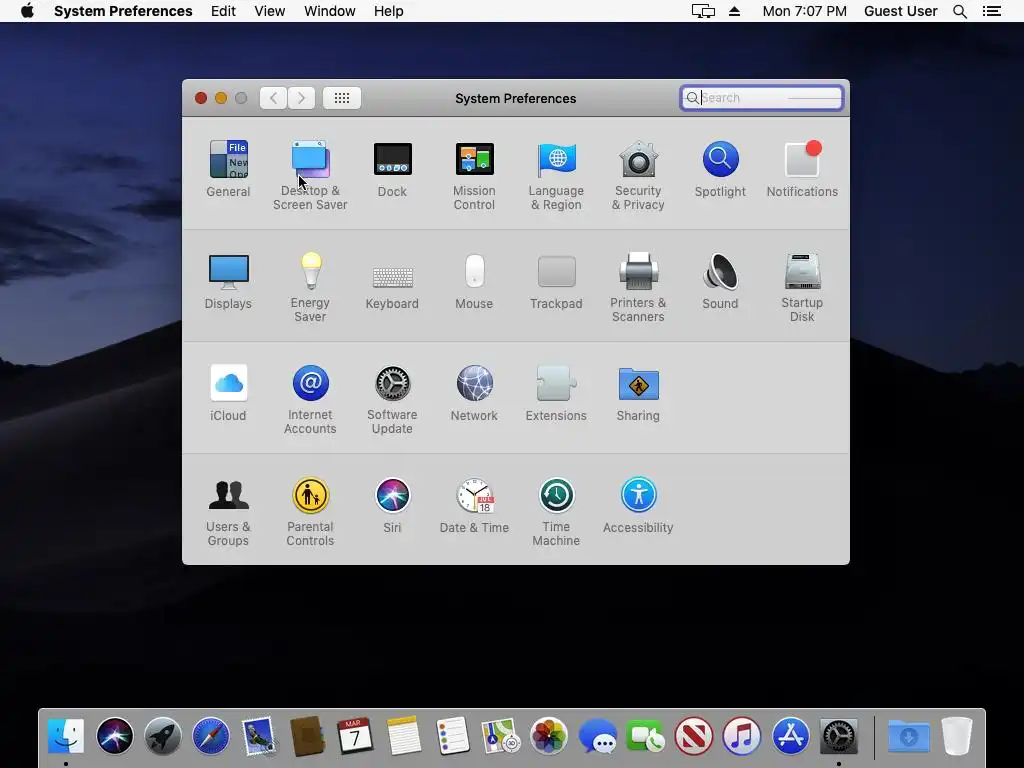Open Guest User account menu

(901, 11)
